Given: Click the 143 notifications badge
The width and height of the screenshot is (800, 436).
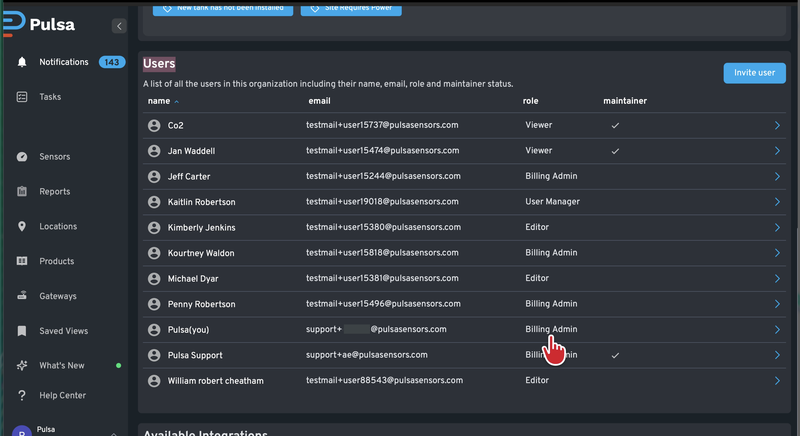Looking at the screenshot, I should [112, 62].
